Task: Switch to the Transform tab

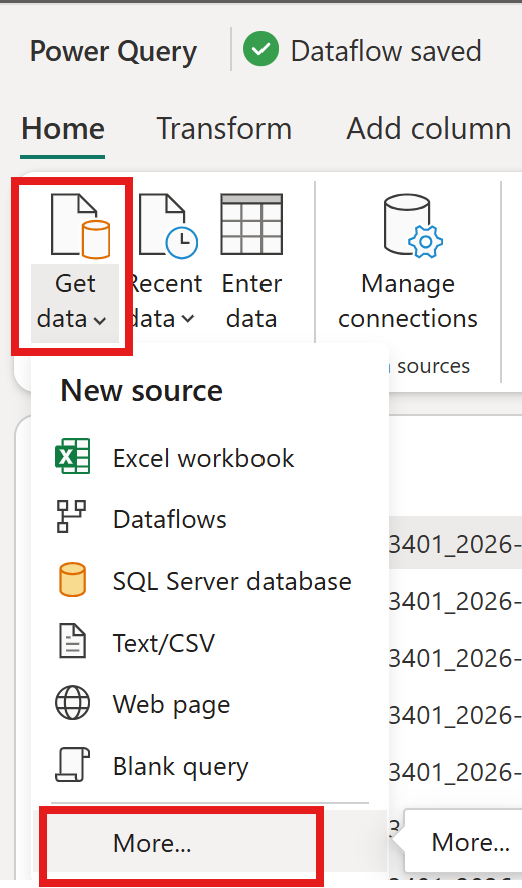Action: pos(224,129)
